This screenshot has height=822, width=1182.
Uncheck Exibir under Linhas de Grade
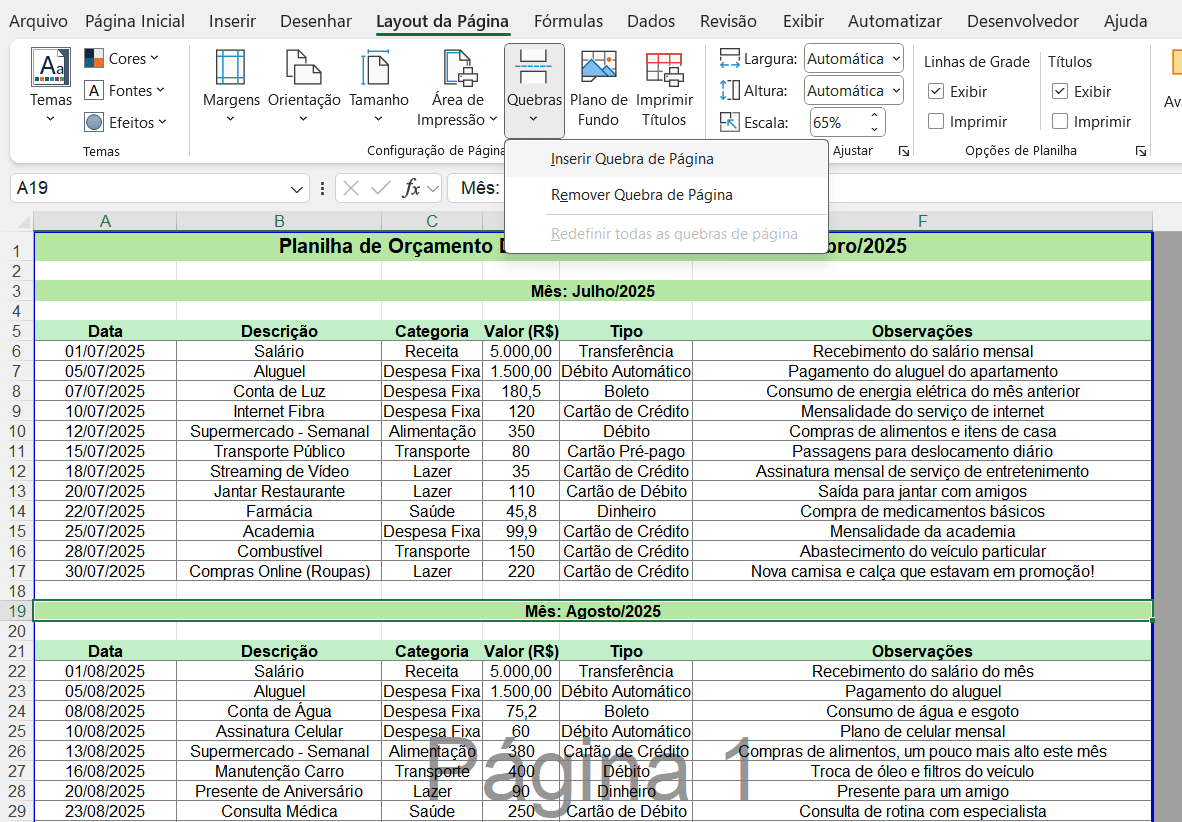936,92
